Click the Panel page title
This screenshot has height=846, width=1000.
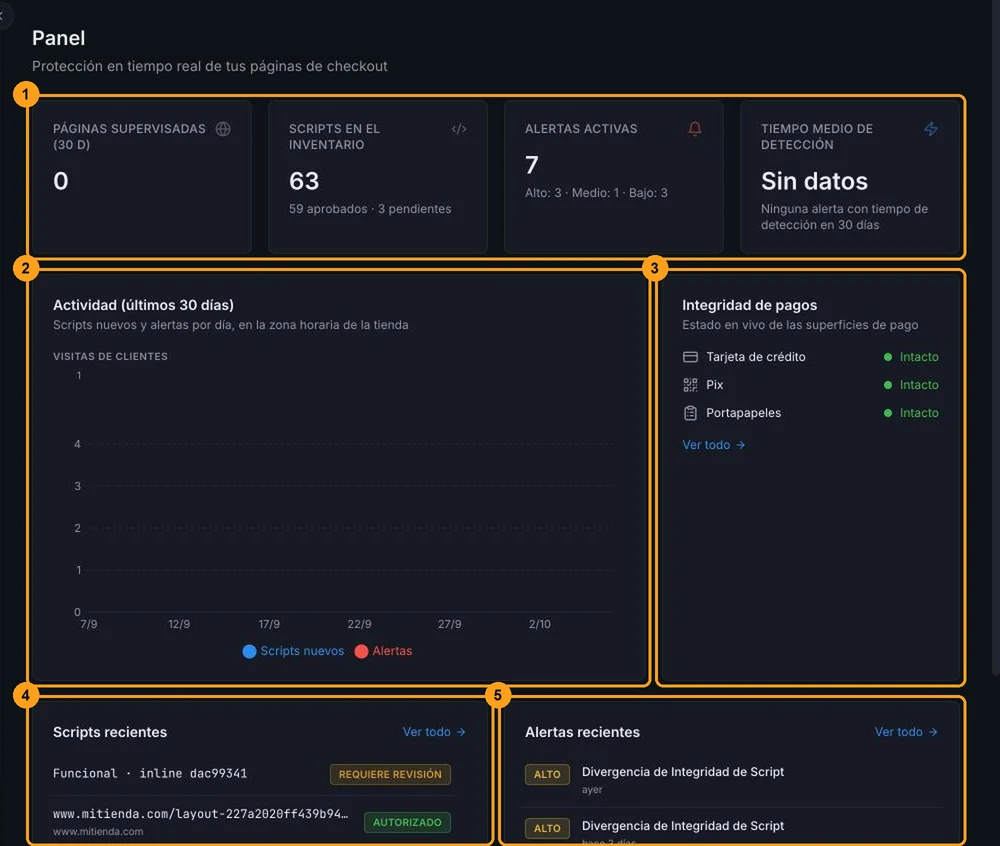(59, 38)
